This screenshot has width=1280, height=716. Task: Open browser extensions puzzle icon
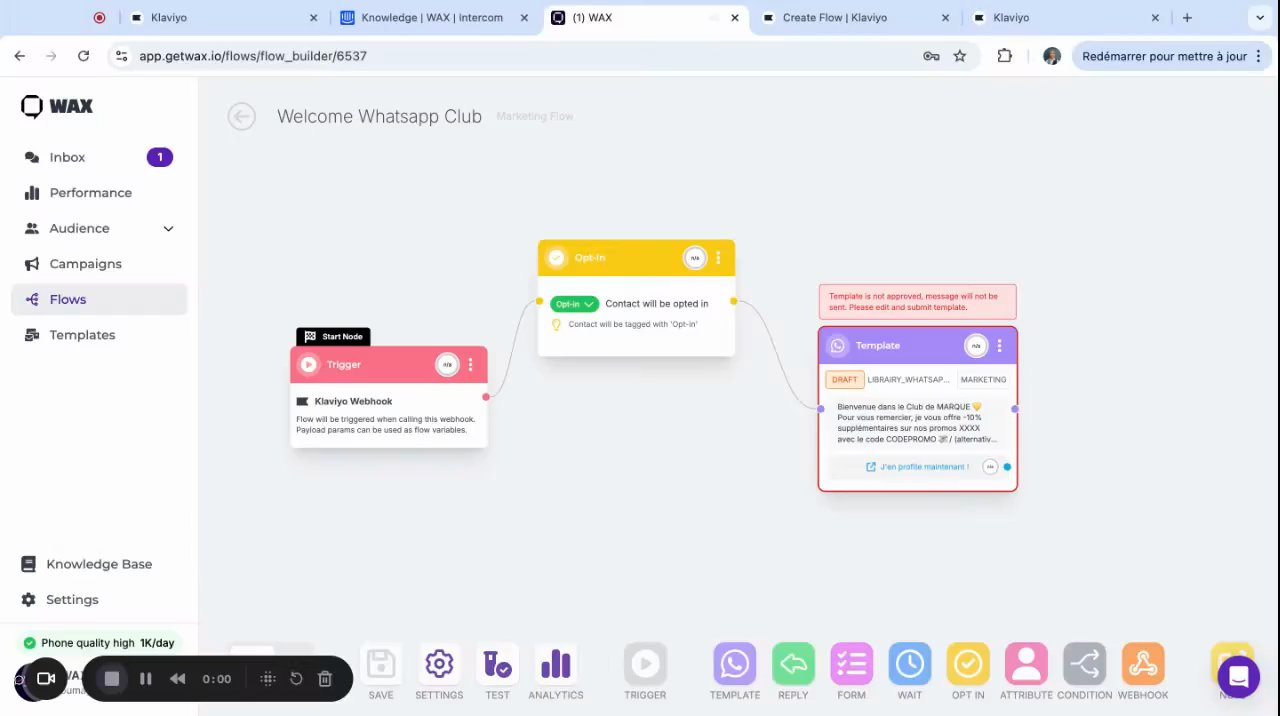point(1005,56)
